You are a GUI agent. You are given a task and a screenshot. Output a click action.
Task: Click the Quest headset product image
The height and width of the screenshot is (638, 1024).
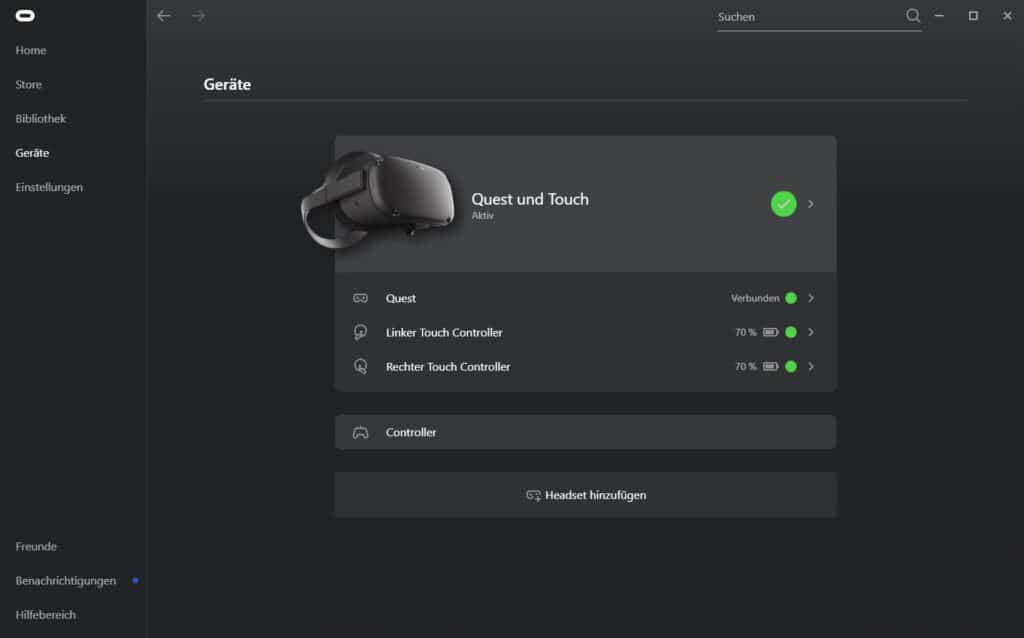(x=380, y=198)
